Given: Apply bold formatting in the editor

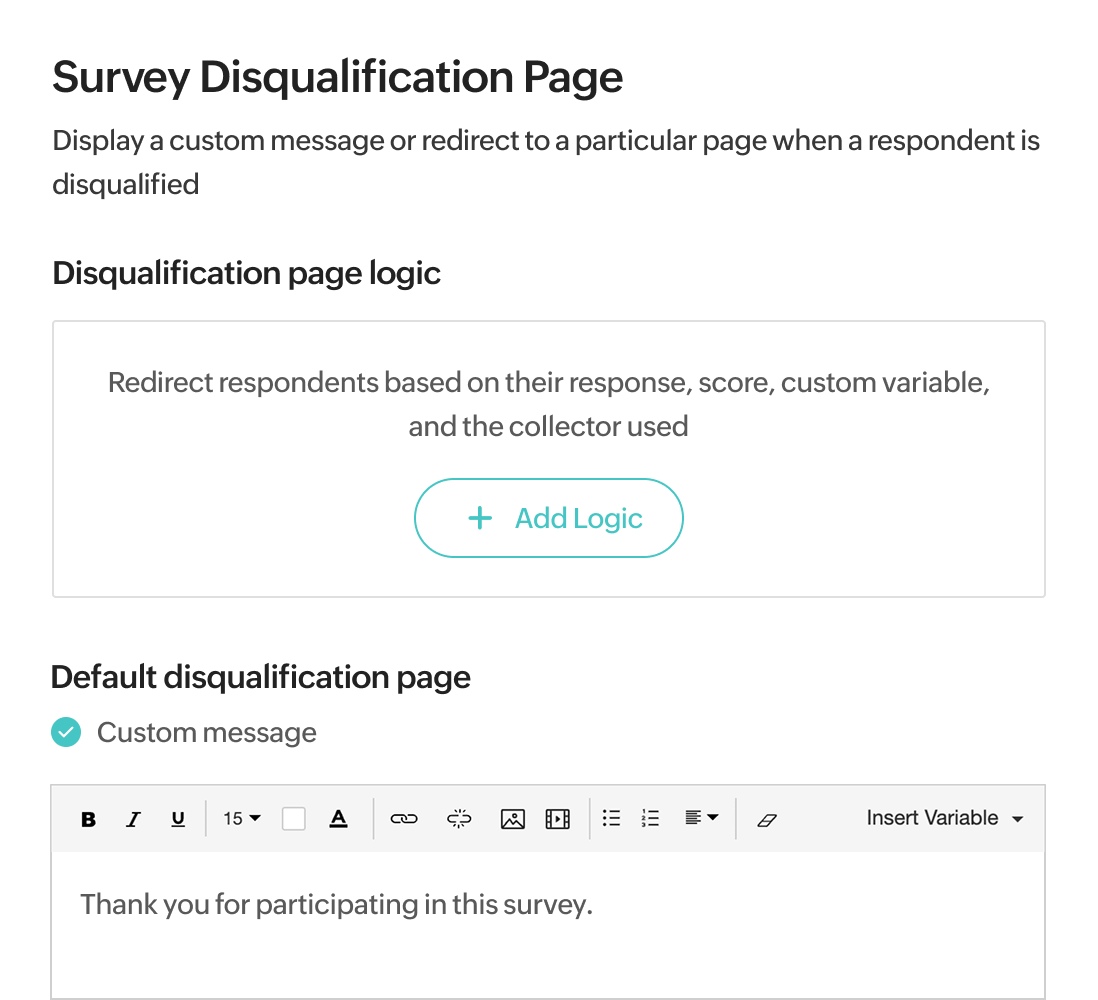Looking at the screenshot, I should tap(88, 819).
